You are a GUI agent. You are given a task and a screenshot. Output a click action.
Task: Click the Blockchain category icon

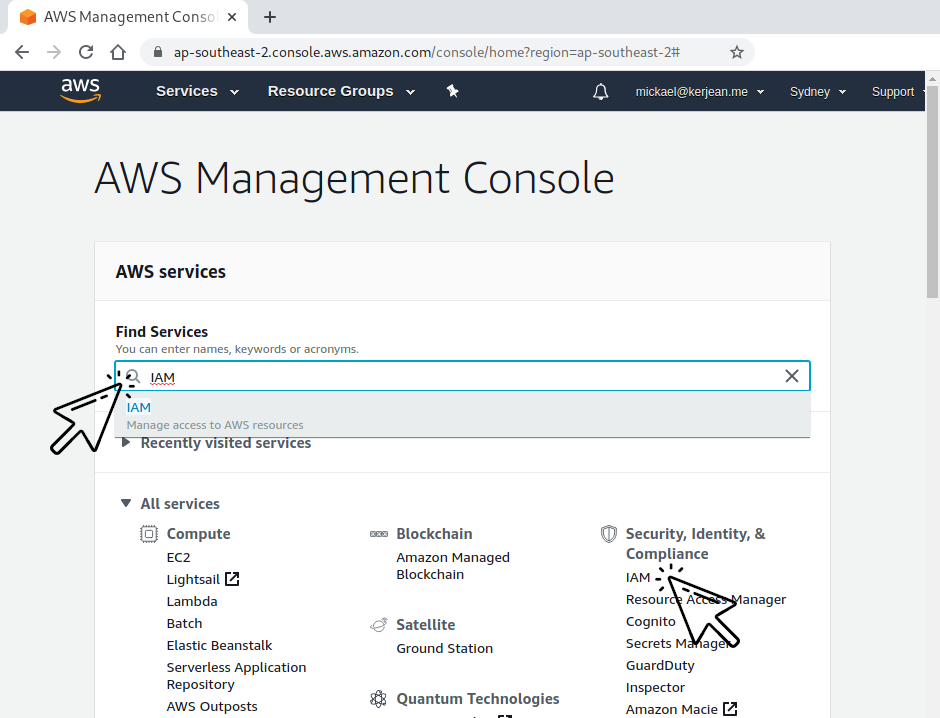coord(379,533)
